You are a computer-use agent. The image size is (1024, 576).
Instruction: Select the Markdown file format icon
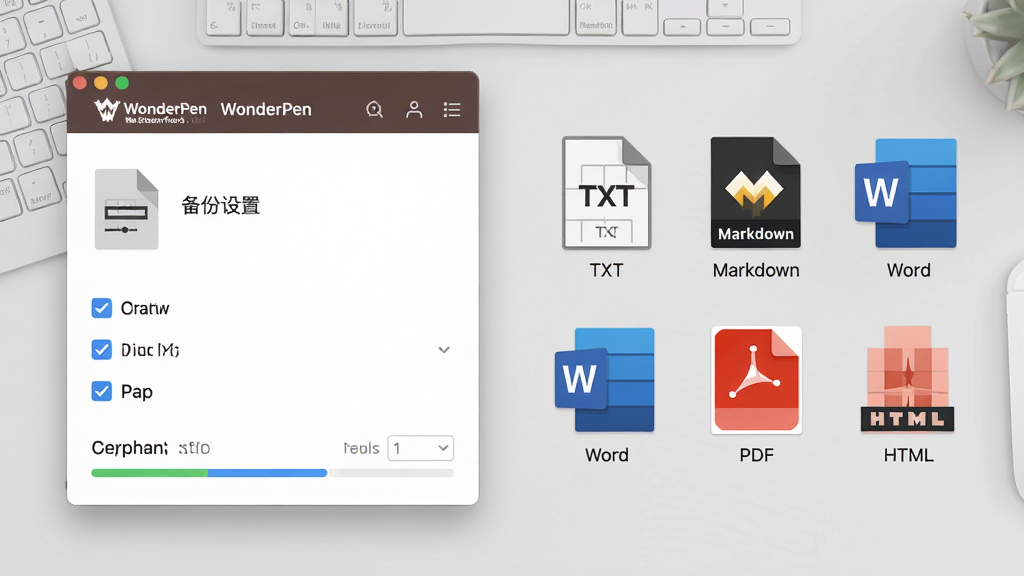click(756, 193)
